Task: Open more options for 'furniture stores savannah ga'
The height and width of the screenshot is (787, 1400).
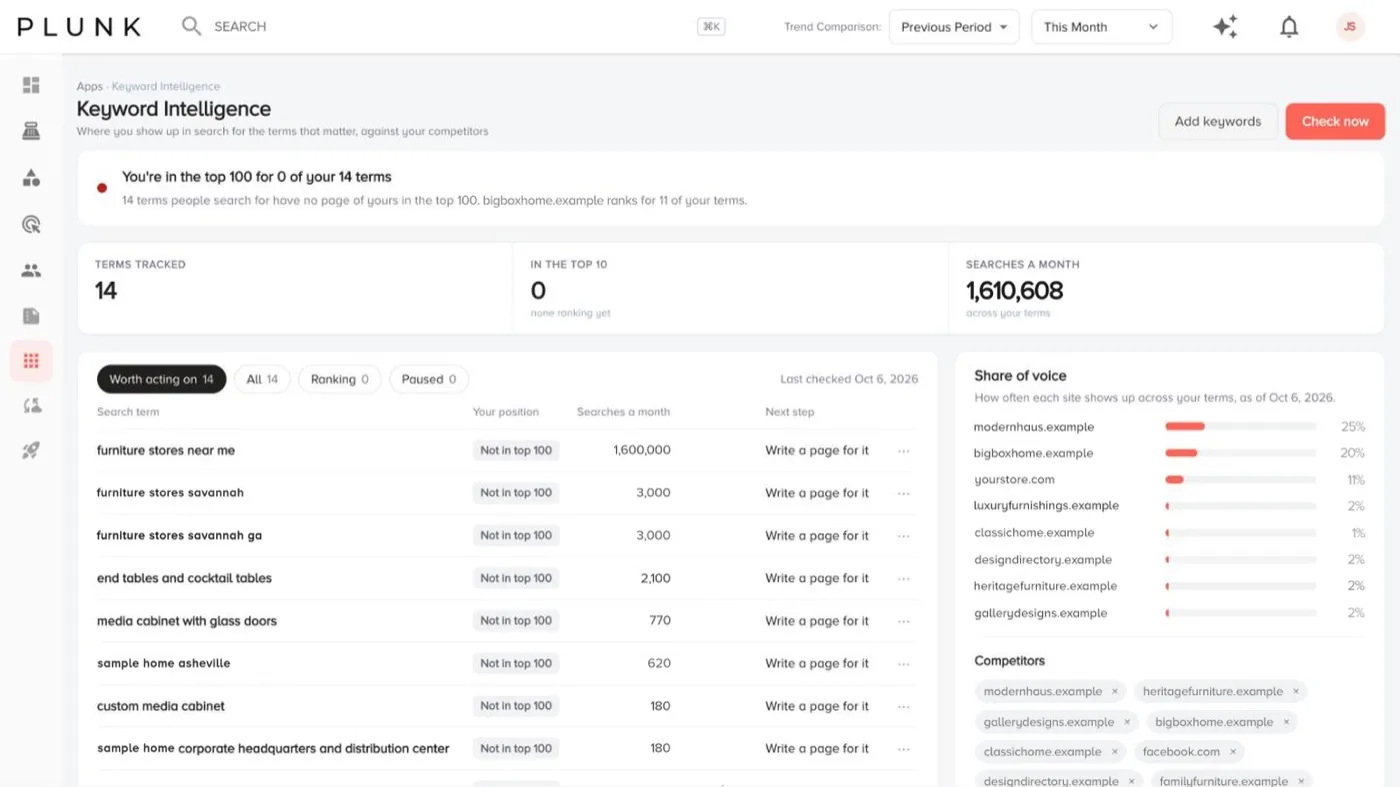Action: (904, 536)
